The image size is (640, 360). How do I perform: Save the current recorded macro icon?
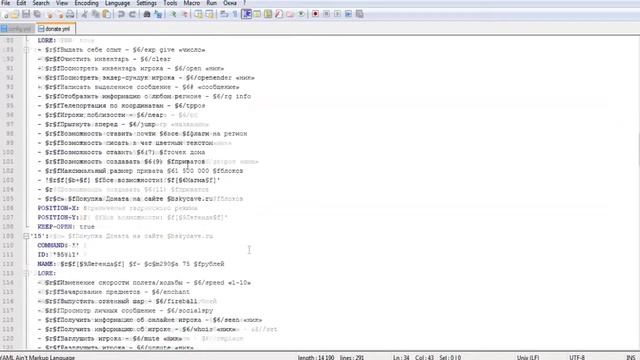click(360, 14)
